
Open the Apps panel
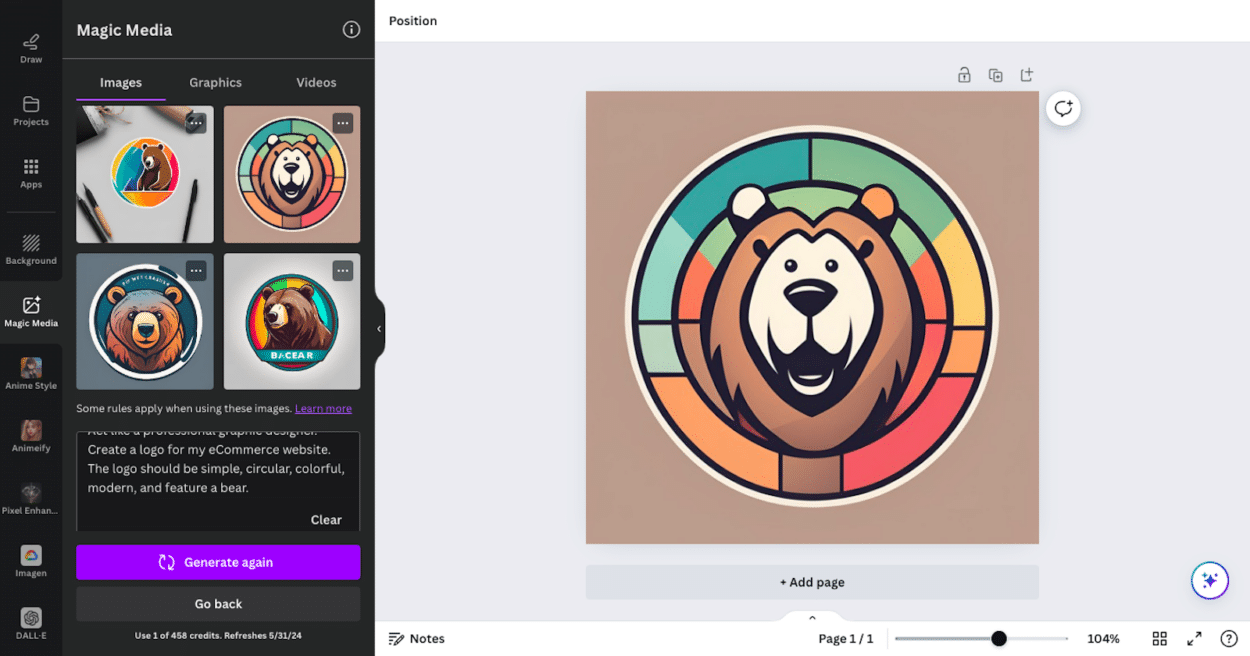pos(30,170)
